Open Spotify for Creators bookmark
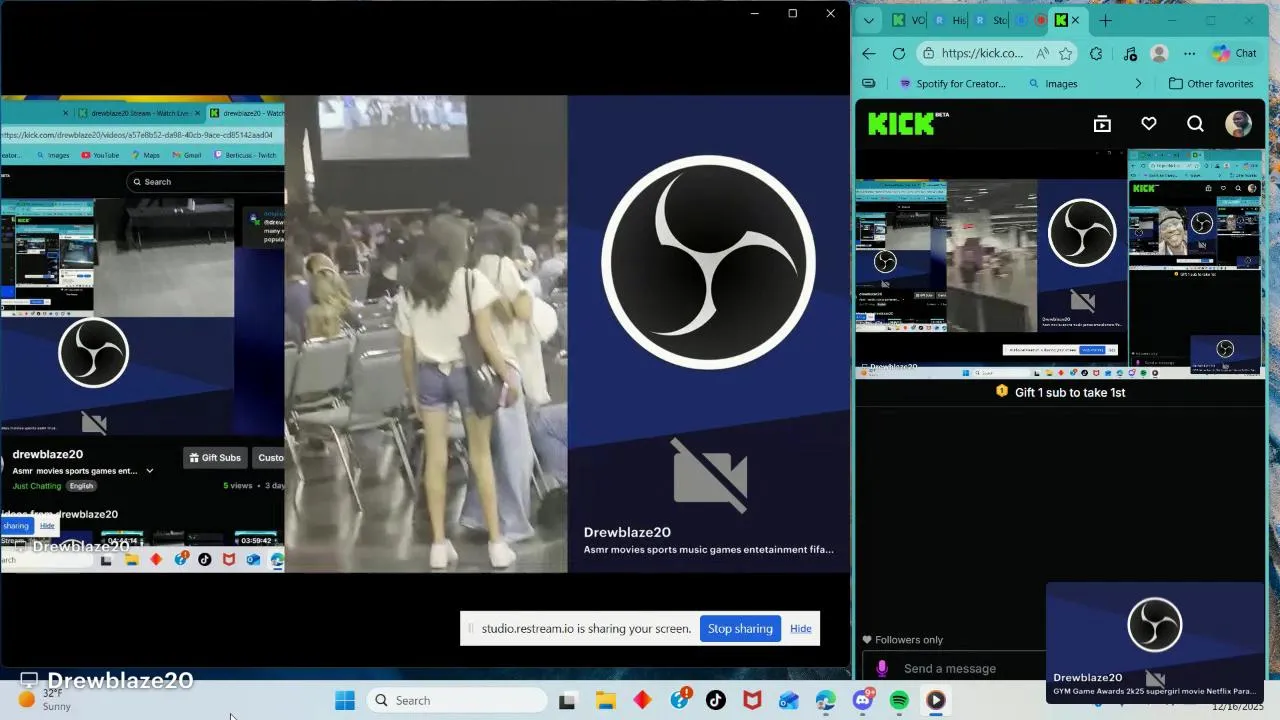 pyautogui.click(x=954, y=84)
